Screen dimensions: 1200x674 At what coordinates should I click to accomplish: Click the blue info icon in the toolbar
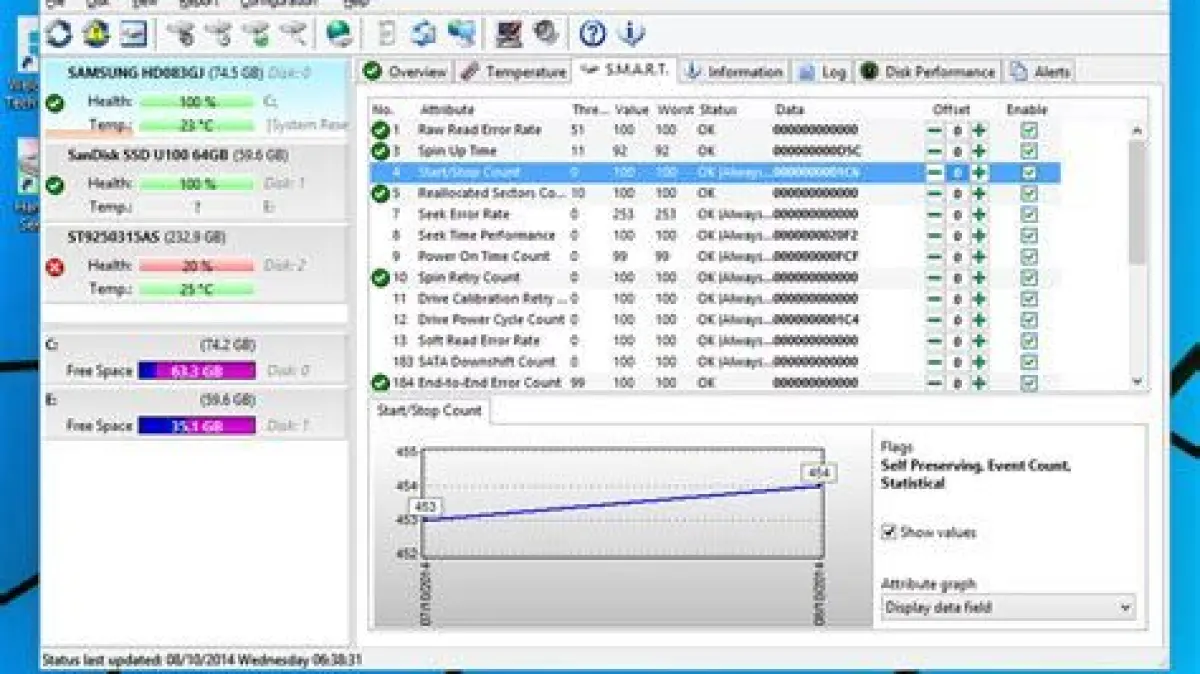(x=630, y=34)
